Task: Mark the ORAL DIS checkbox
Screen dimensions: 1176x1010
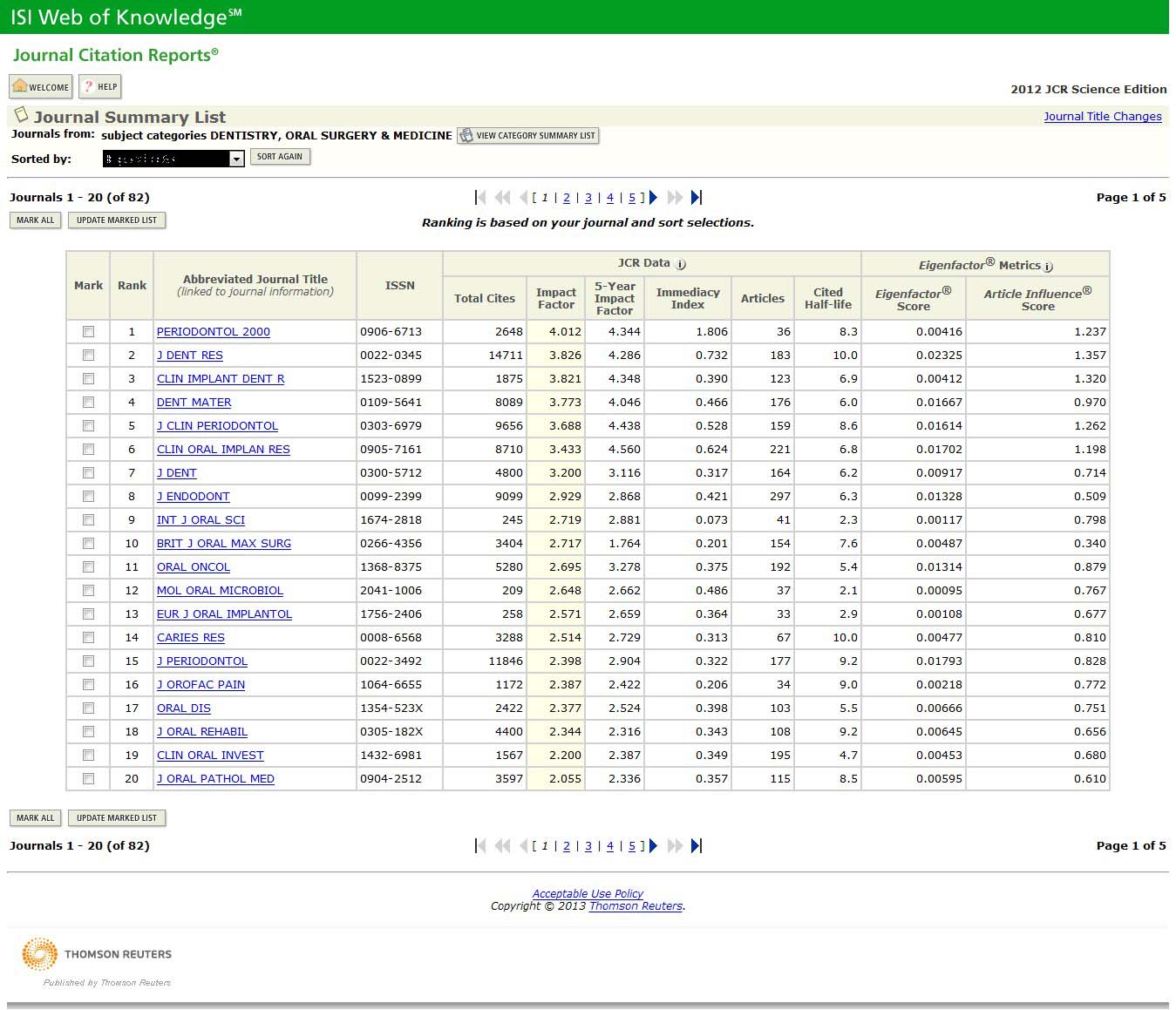Action: pyautogui.click(x=88, y=708)
